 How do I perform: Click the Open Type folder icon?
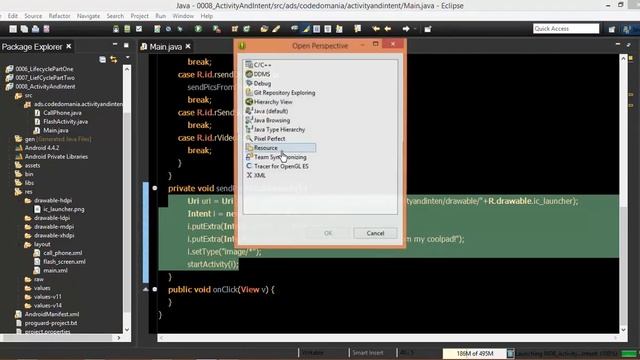tap(264, 29)
